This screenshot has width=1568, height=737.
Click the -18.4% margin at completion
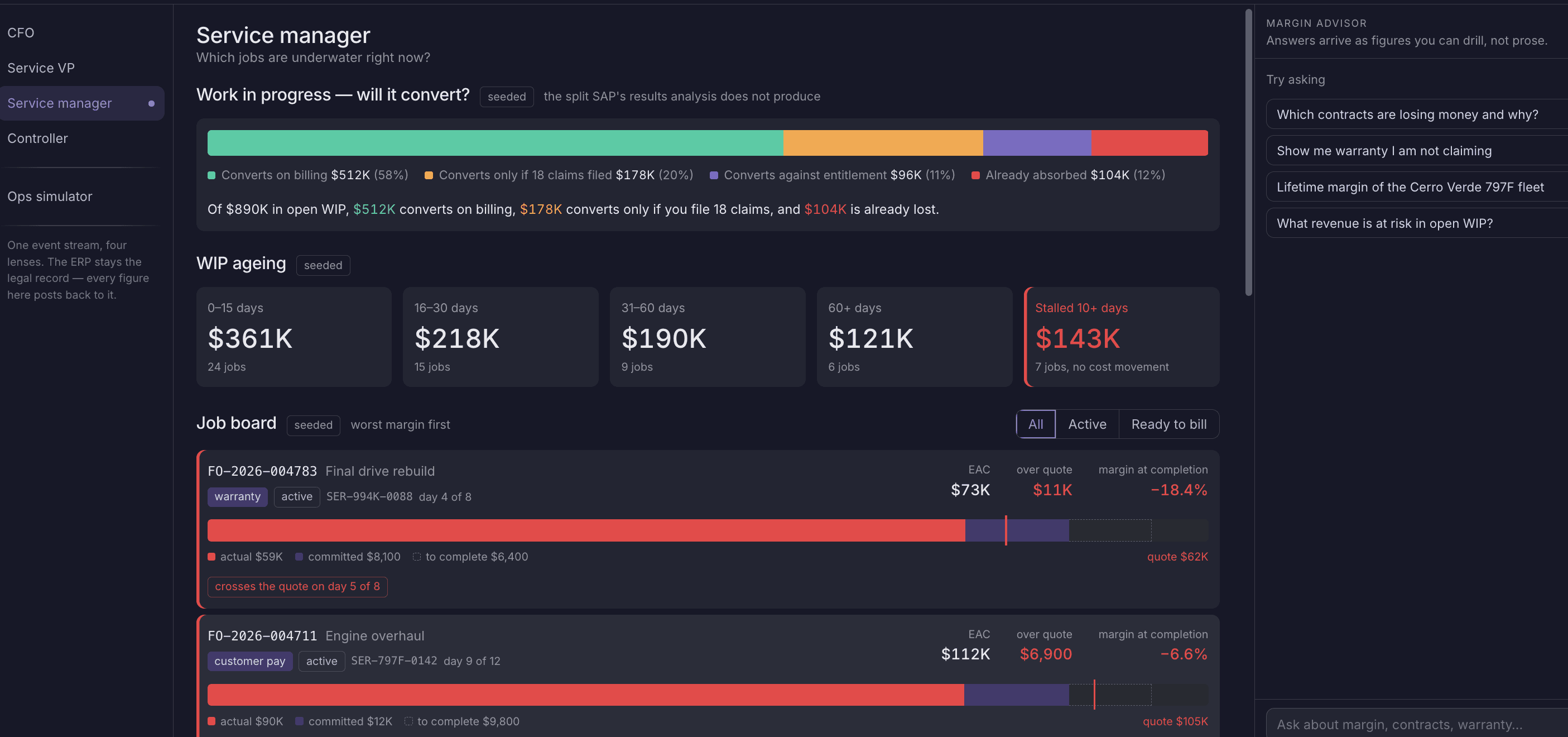tap(1179, 490)
